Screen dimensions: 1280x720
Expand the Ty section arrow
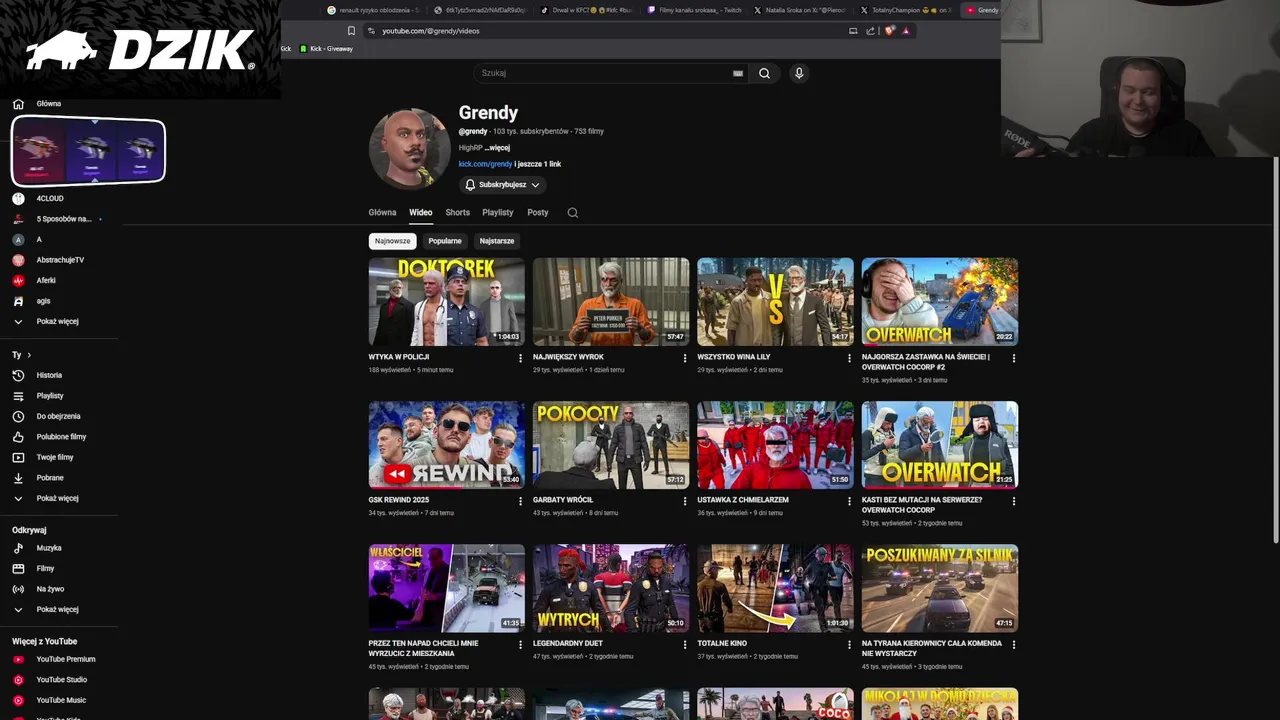(29, 355)
